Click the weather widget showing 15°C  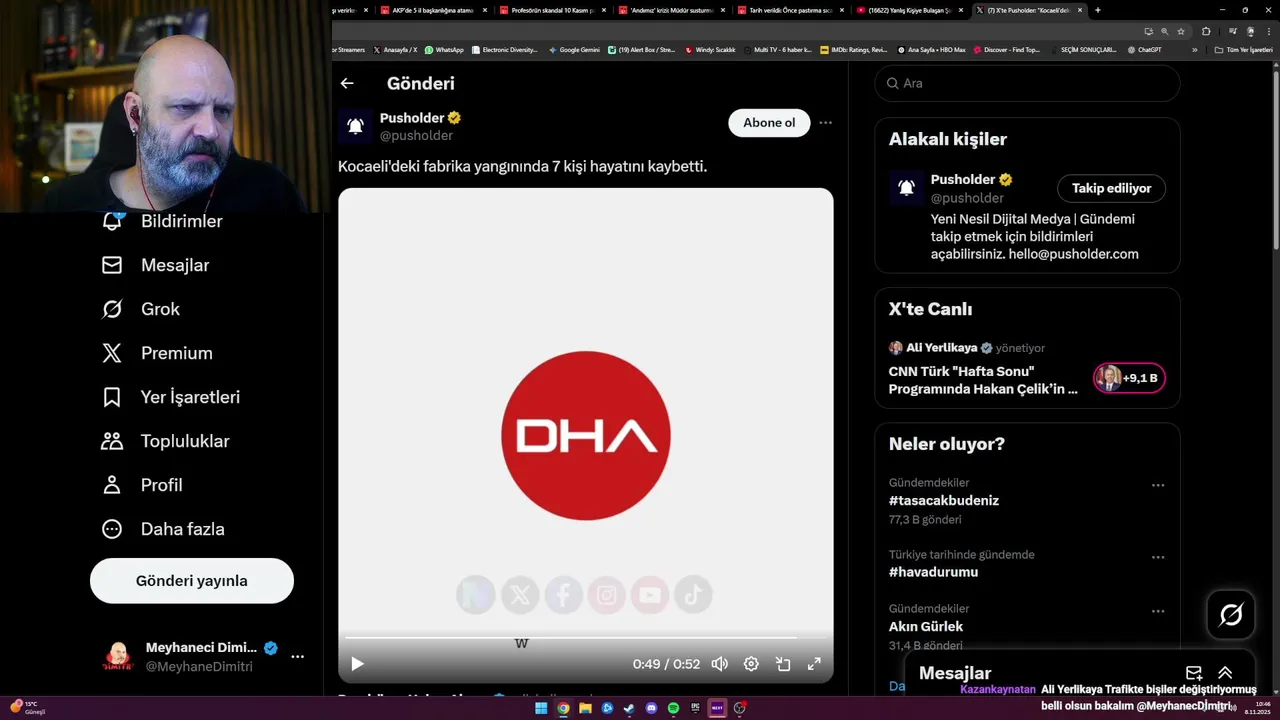click(x=27, y=708)
